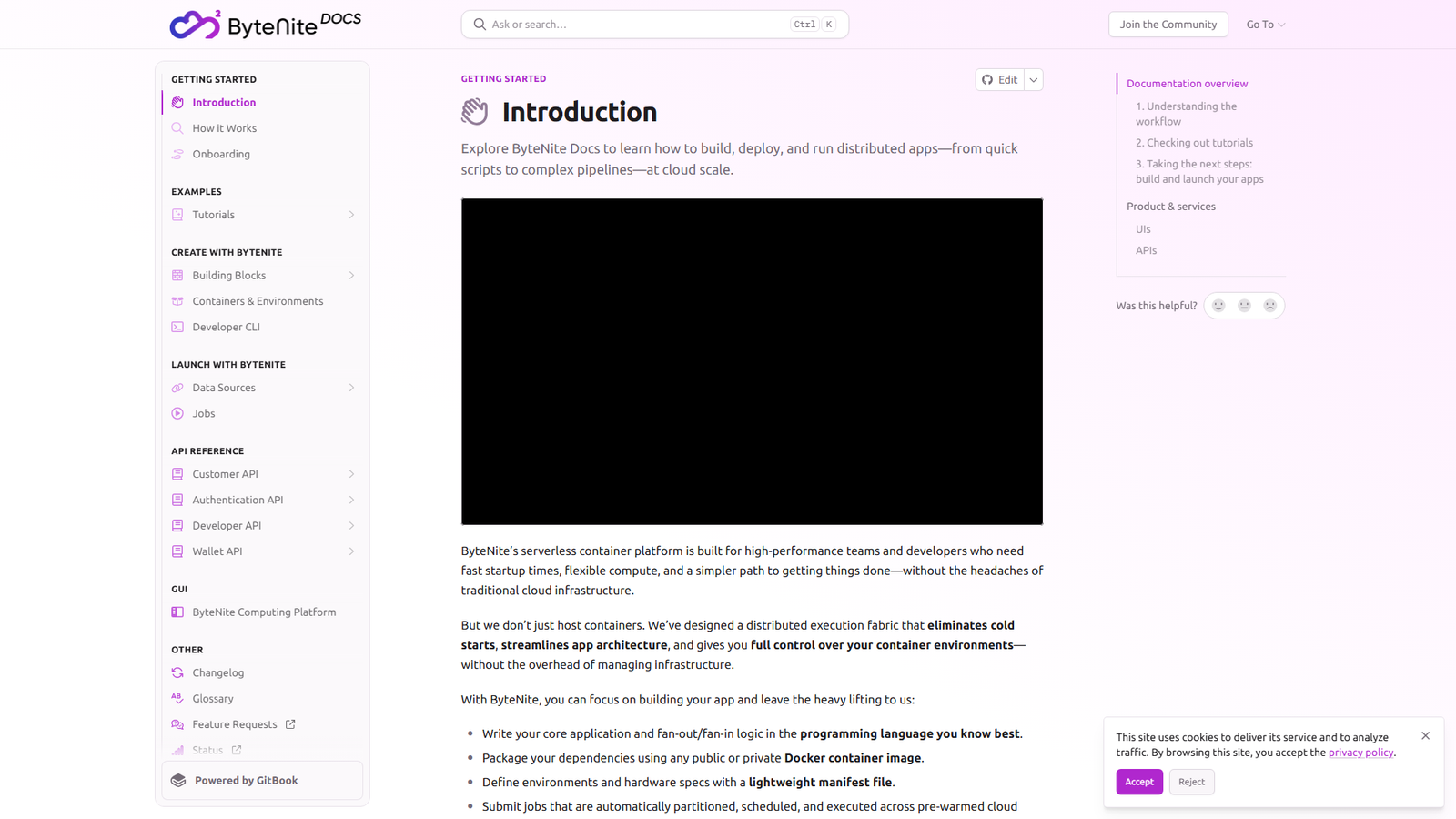Open the Containers & Environments section
Screen dimensions: 1456x819
[x=257, y=300]
